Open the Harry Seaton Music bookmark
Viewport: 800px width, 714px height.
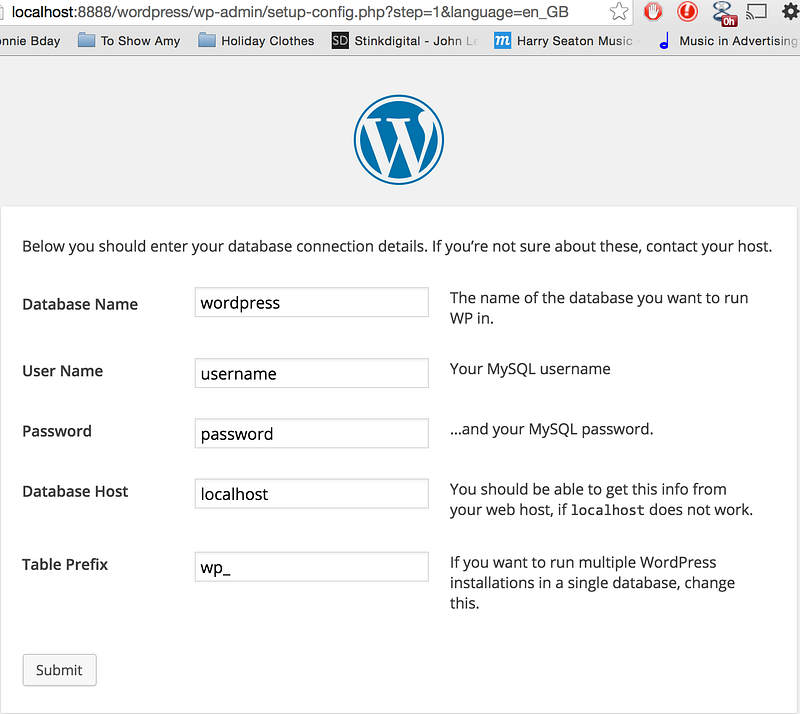pos(566,41)
